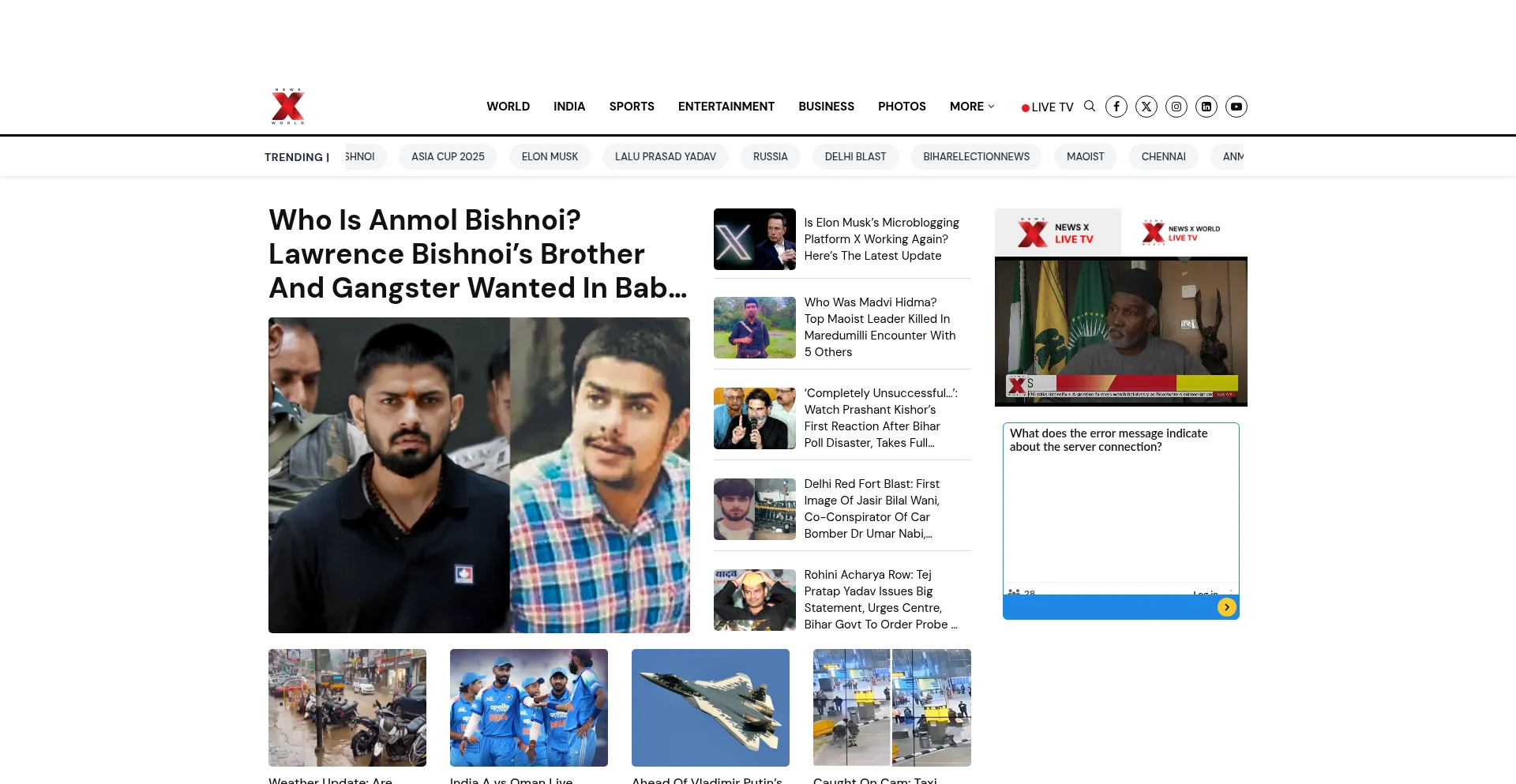Open the Anmol Bishnoi headline article
Screen dimensions: 1516x784
tap(478, 254)
